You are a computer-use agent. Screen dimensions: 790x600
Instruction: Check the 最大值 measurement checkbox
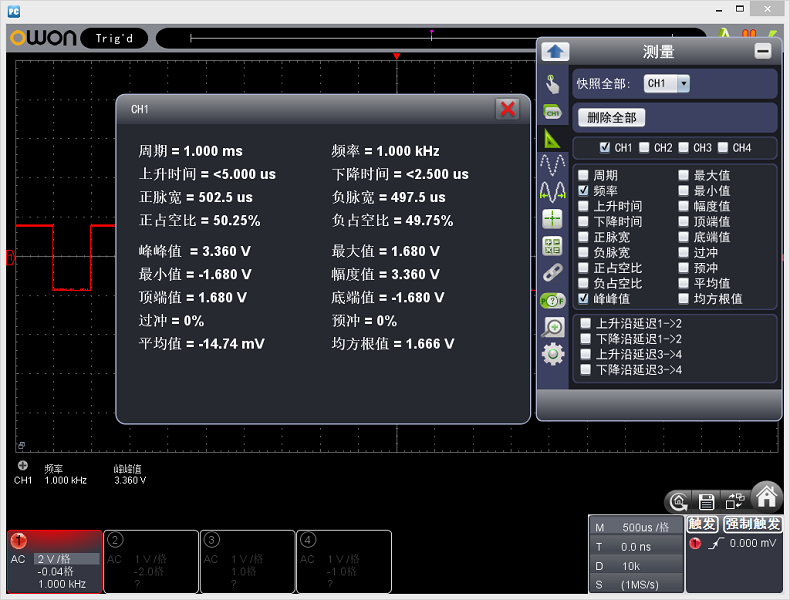[684, 175]
